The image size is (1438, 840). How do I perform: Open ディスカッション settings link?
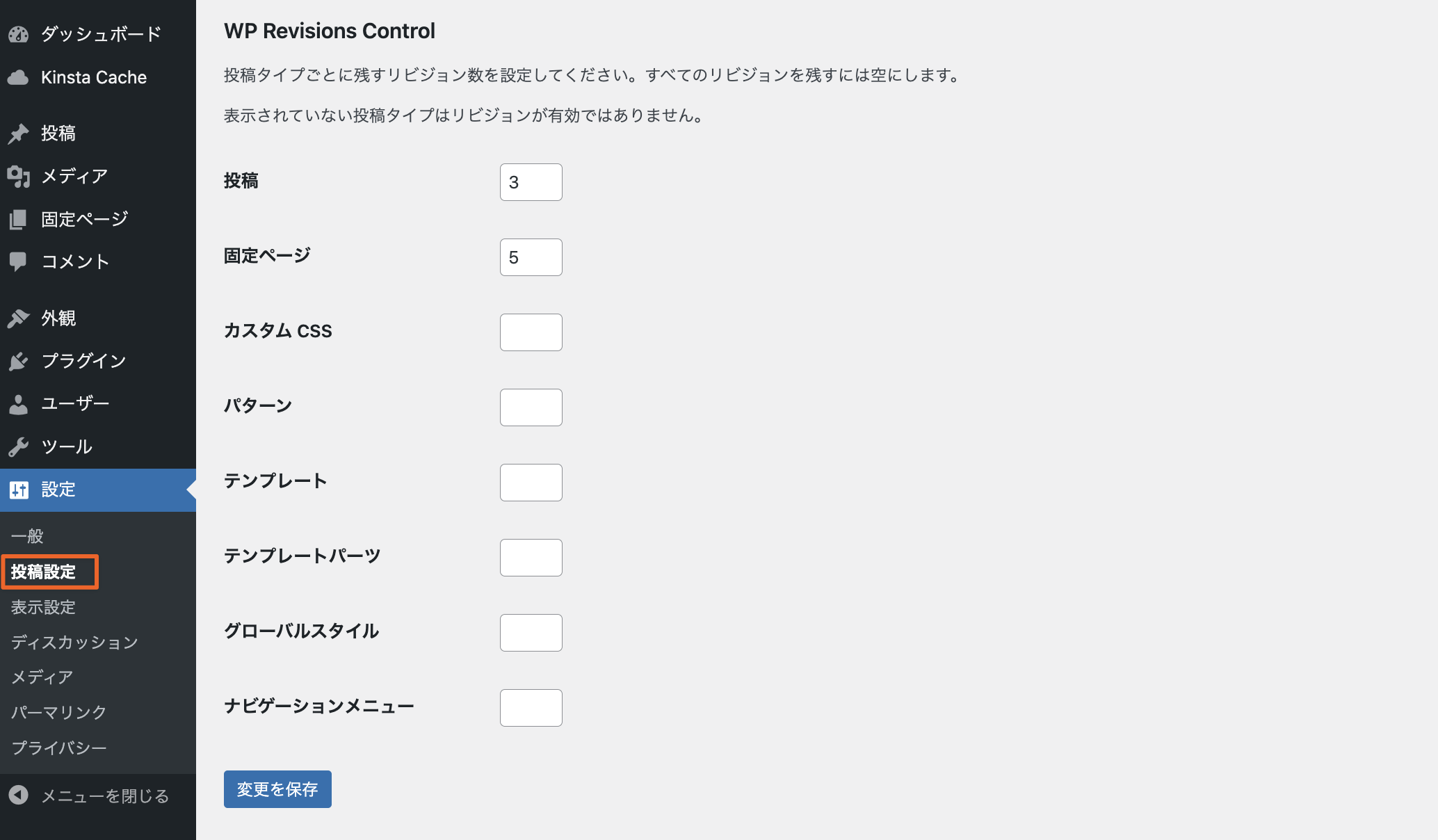[x=74, y=642]
